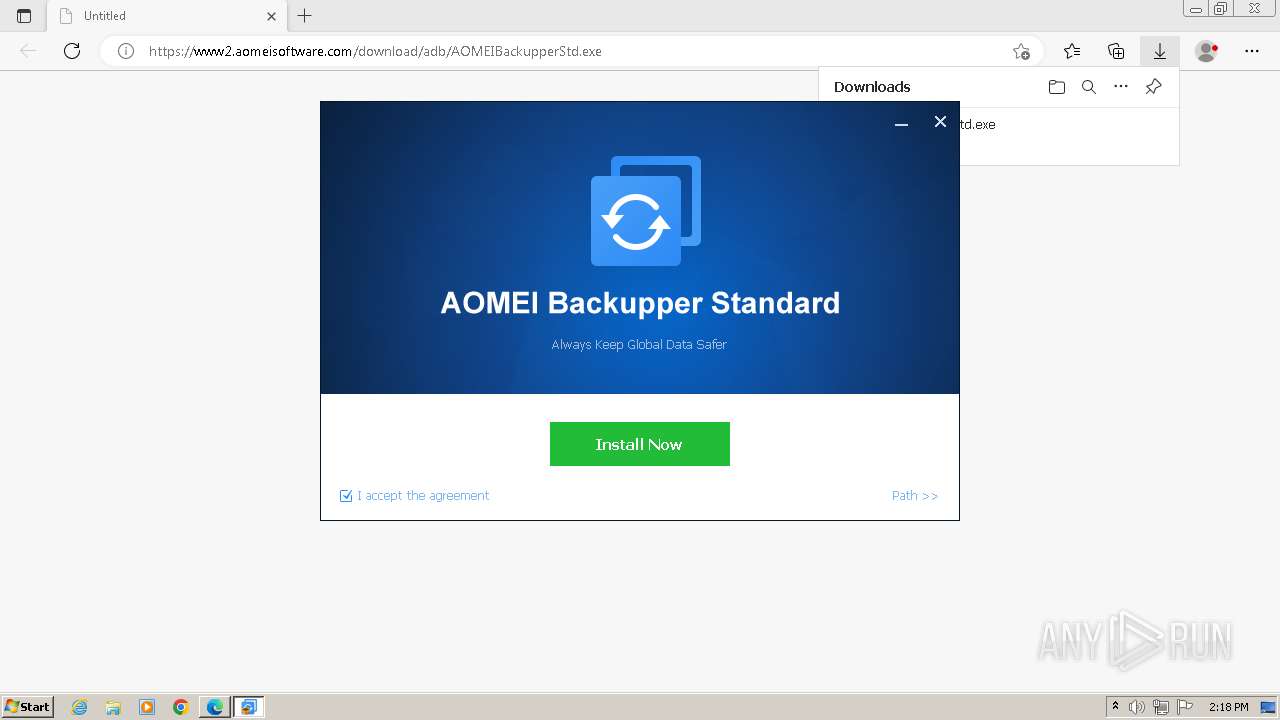This screenshot has height=720, width=1280.
Task: Pin the Downloads panel
Action: click(1153, 87)
